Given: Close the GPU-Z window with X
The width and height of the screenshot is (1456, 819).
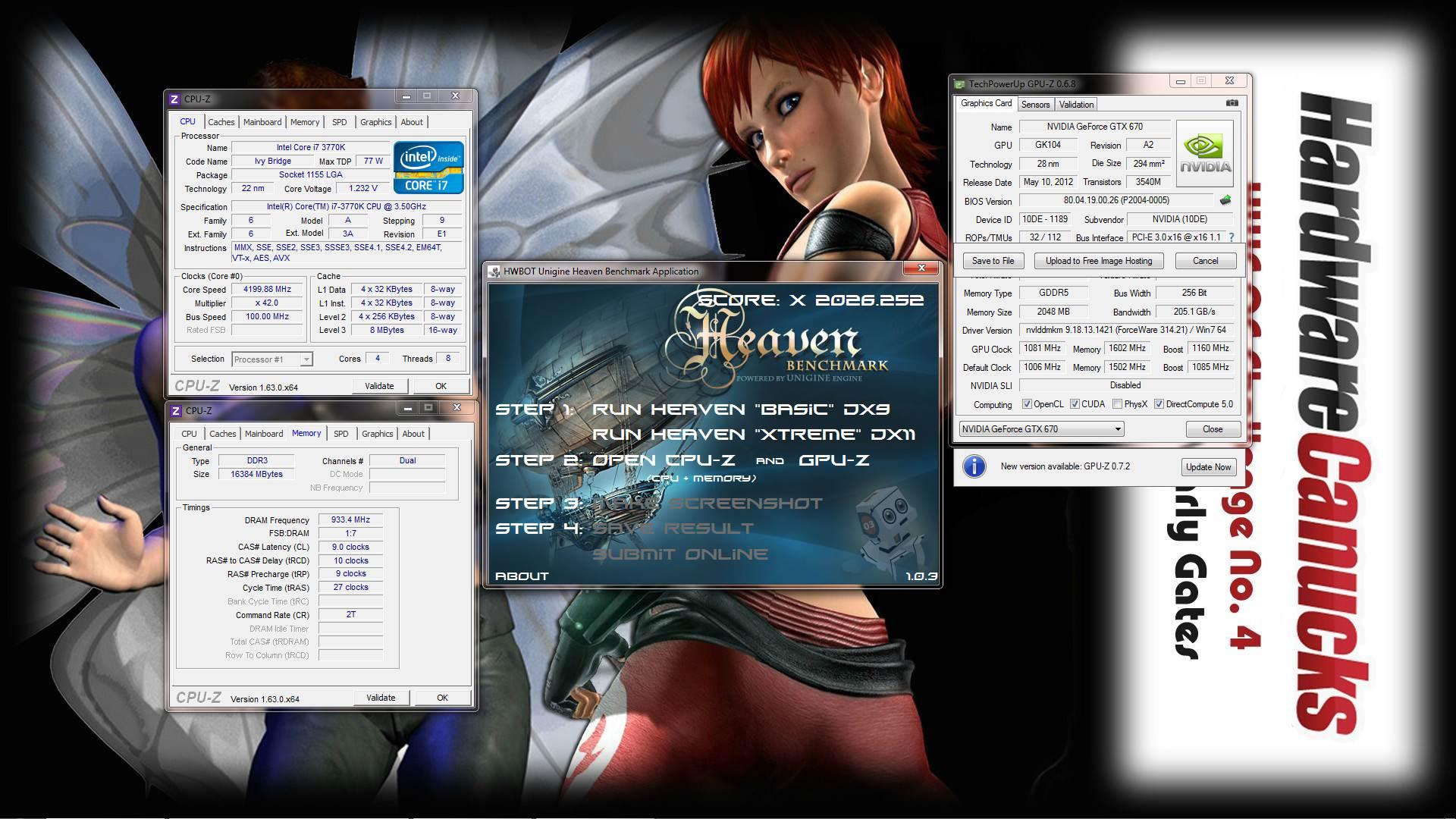Looking at the screenshot, I should tap(1229, 80).
